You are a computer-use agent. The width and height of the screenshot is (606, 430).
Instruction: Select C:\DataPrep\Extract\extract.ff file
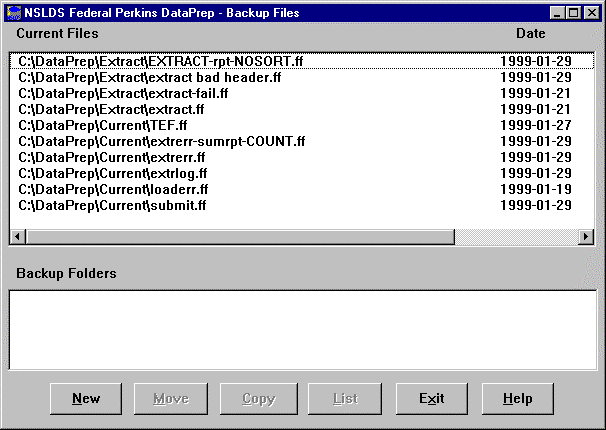[302, 109]
